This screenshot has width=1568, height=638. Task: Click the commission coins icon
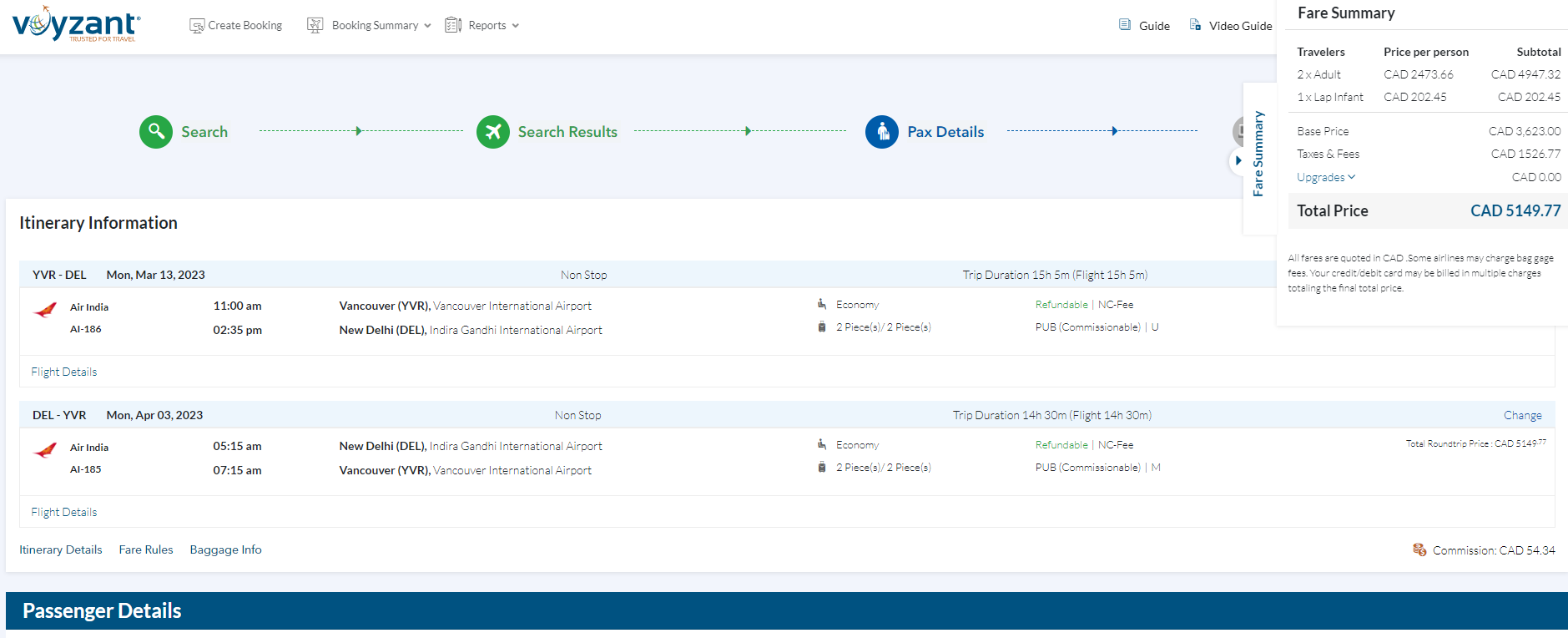(x=1419, y=549)
